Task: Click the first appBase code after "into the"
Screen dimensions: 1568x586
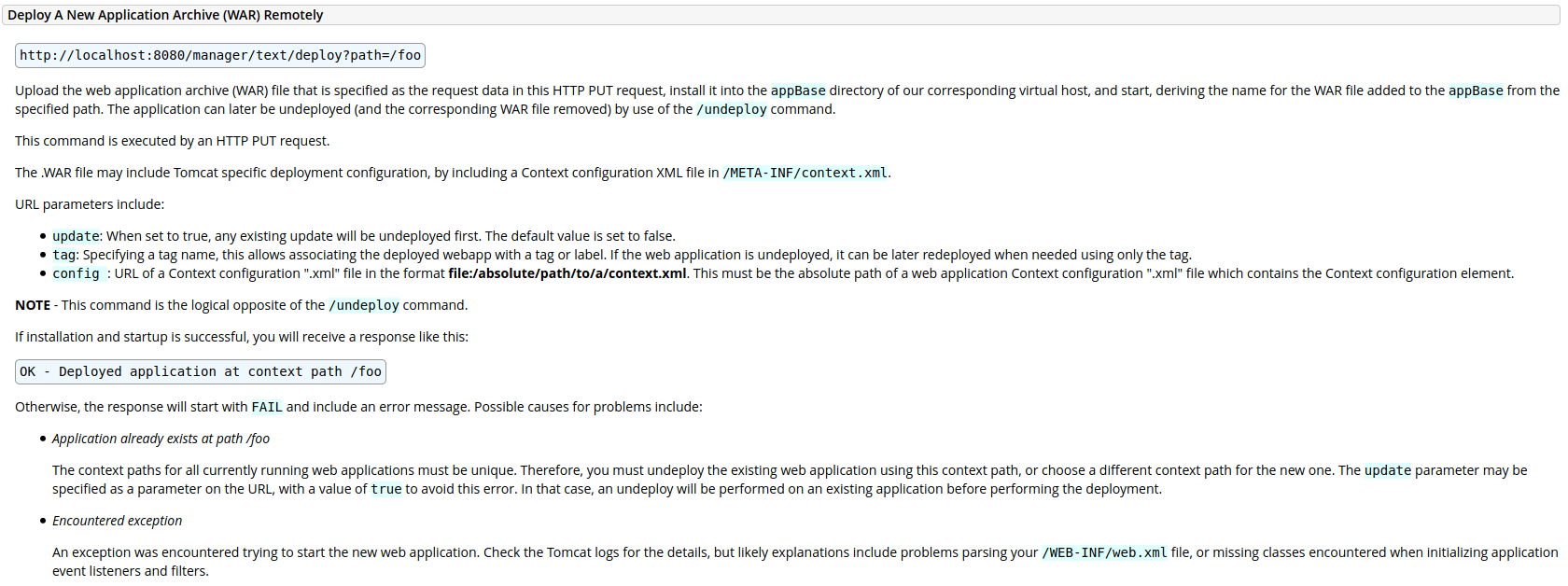Action: [798, 91]
